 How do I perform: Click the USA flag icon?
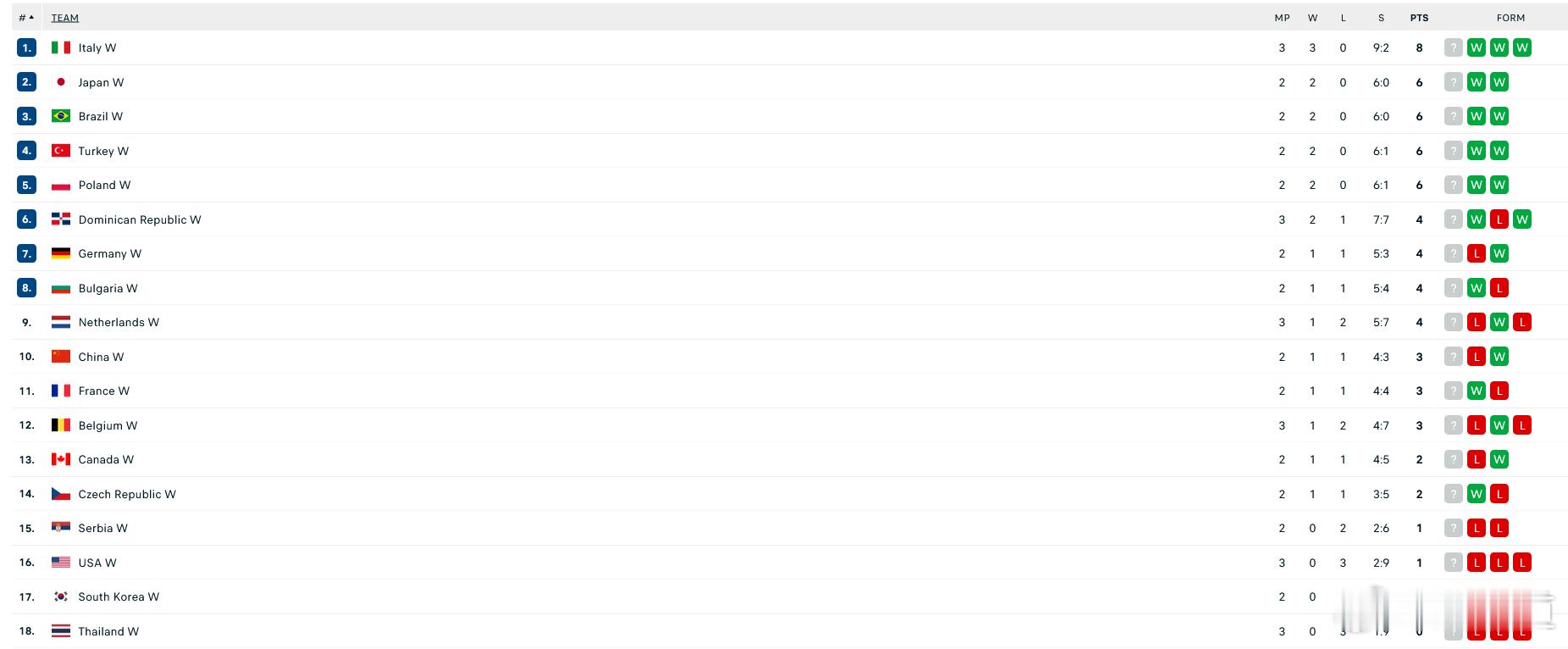click(61, 563)
